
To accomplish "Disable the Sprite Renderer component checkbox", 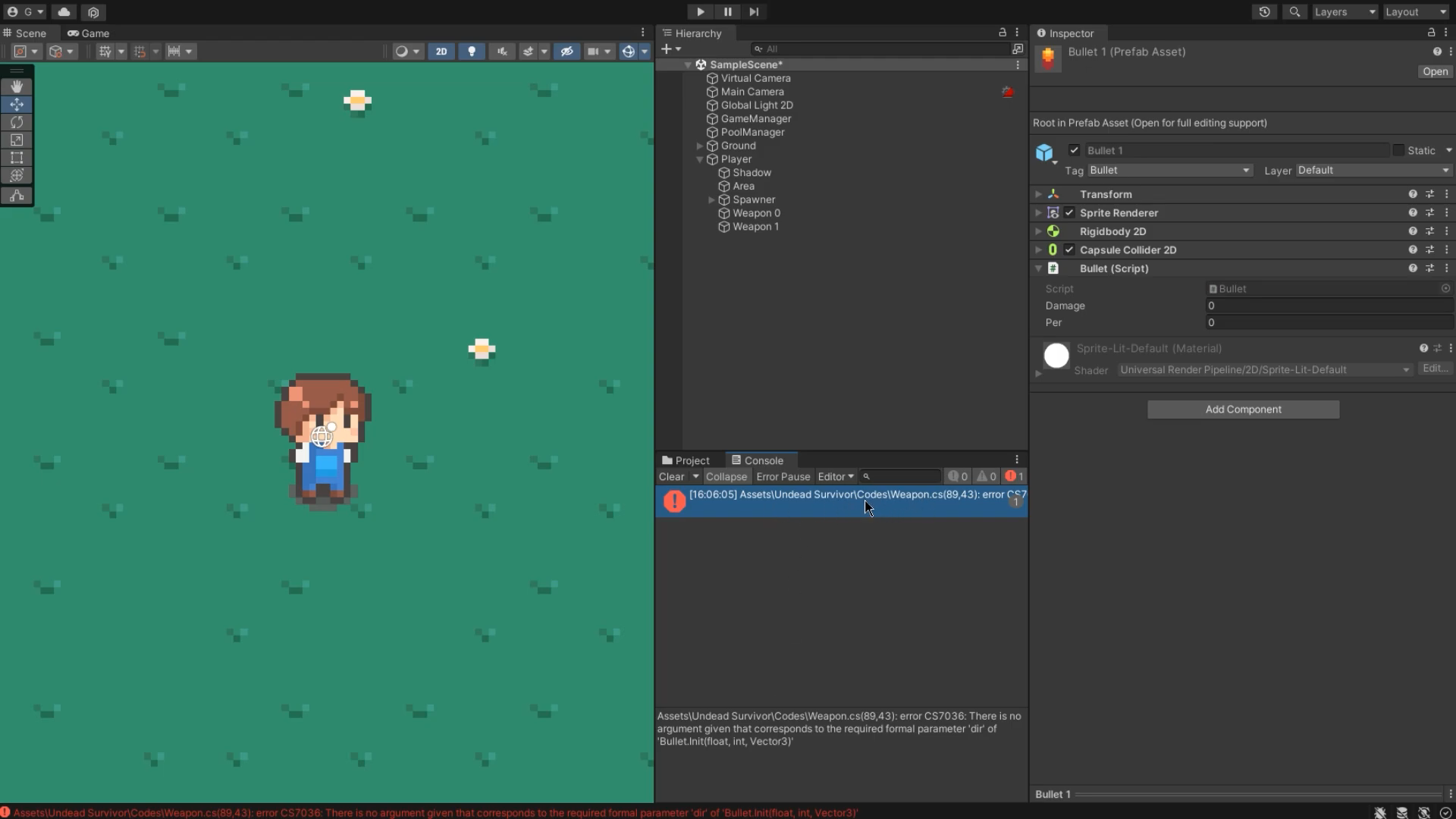I will (x=1069, y=213).
